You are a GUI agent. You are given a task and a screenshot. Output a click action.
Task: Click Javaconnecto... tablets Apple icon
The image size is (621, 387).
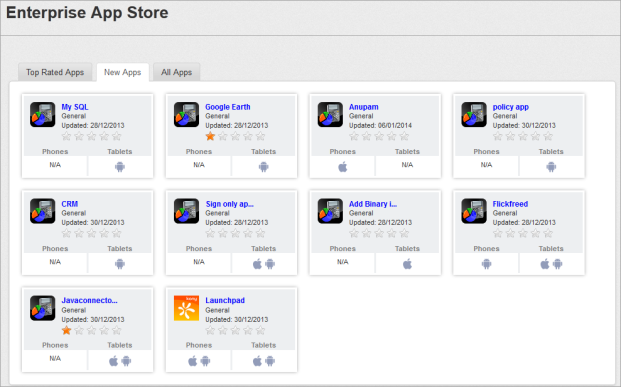click(x=114, y=361)
